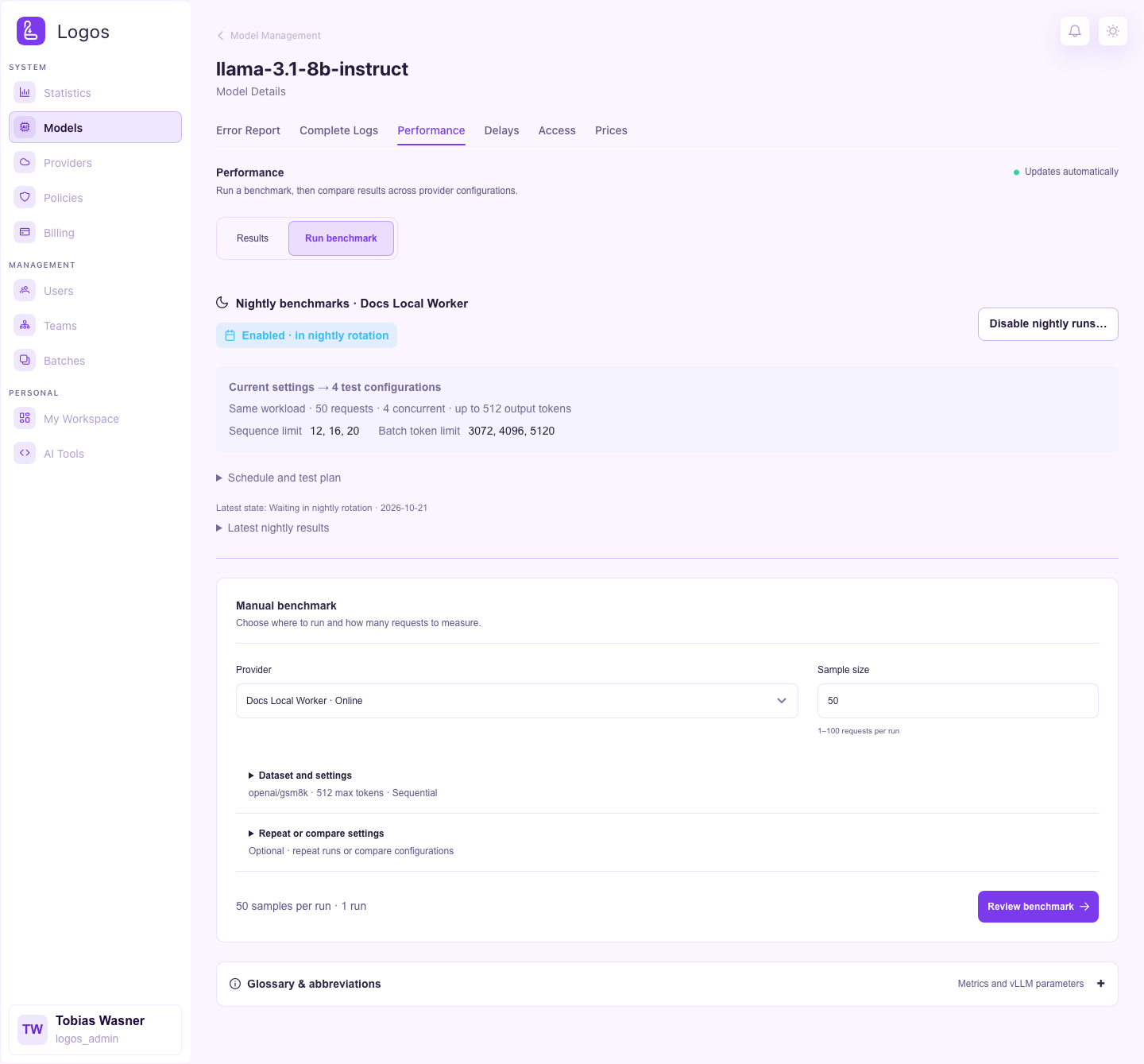
Task: Click Tobias Wasner's user name
Action: (x=100, y=1021)
